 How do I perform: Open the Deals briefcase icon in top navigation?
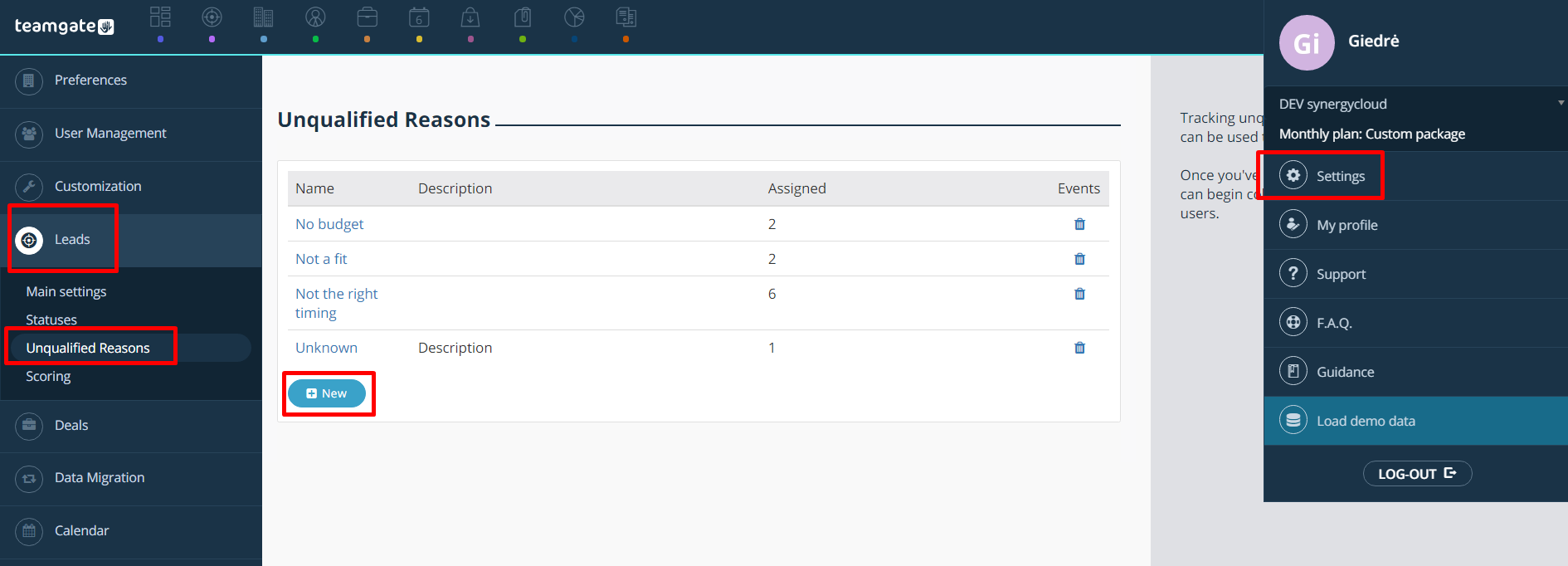pos(368,17)
